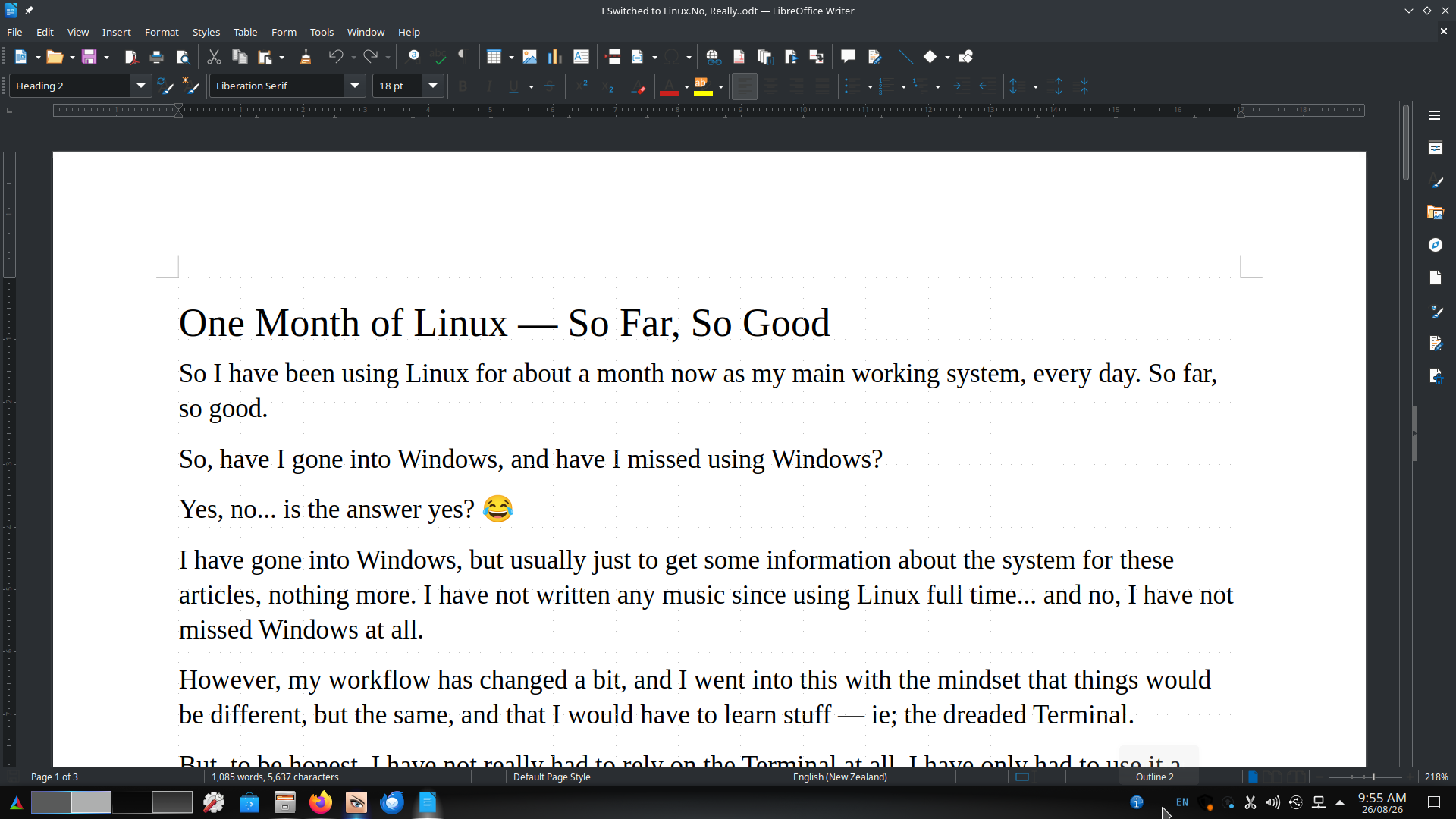The width and height of the screenshot is (1456, 819).
Task: Apply the yellow highlighting color swatch
Action: (x=703, y=86)
